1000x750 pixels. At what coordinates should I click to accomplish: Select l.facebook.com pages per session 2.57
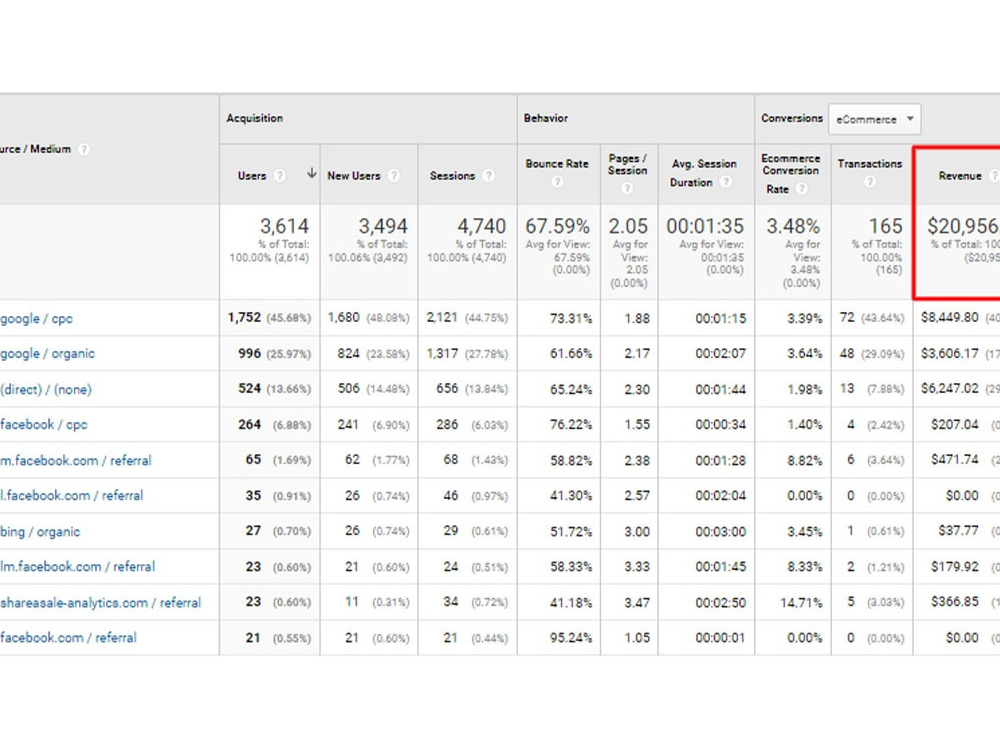click(x=637, y=496)
